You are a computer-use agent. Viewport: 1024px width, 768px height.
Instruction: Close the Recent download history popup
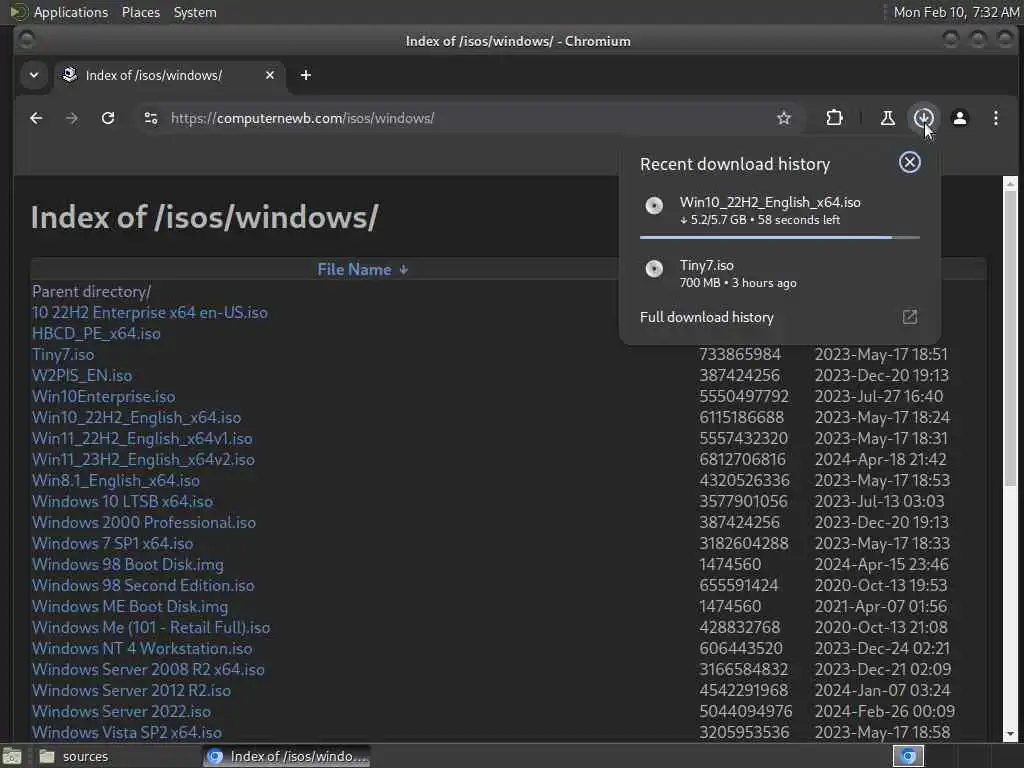pos(909,163)
